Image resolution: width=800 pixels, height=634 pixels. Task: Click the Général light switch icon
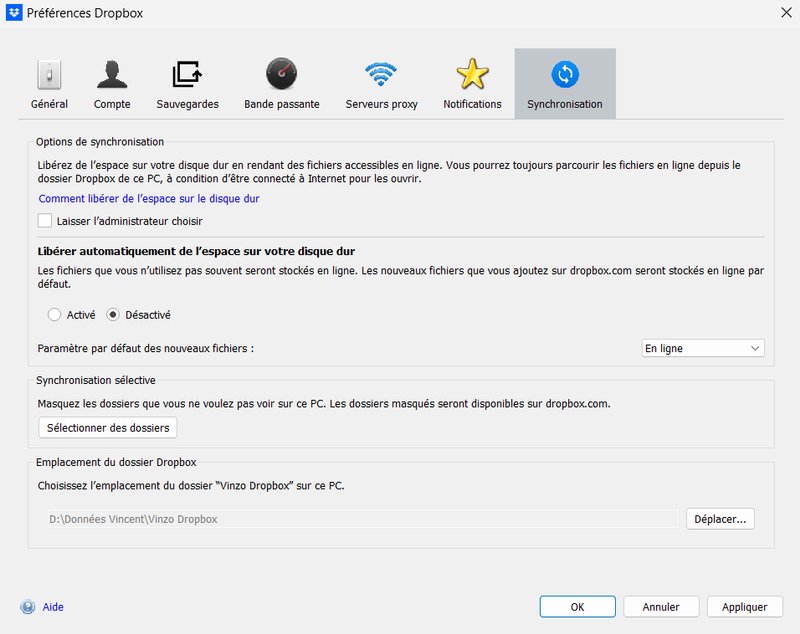click(49, 74)
